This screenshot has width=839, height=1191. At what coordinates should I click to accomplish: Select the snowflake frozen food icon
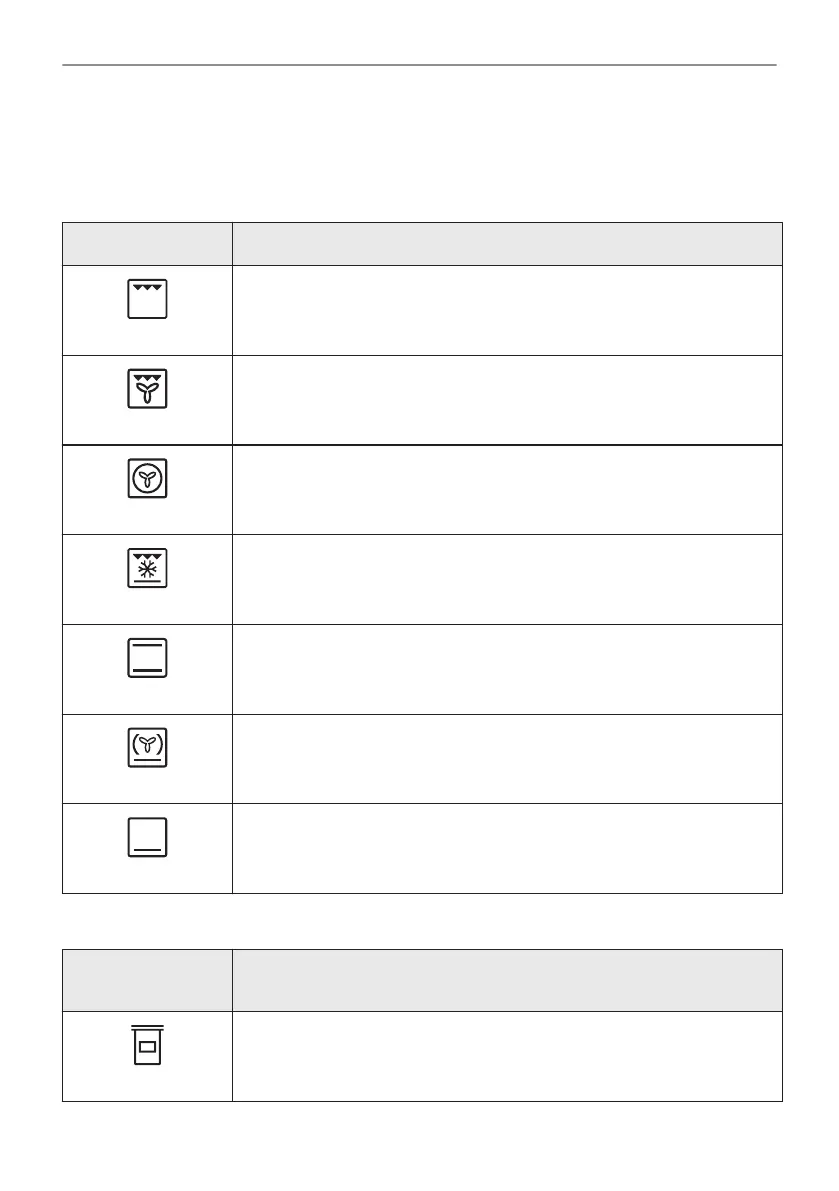(148, 569)
